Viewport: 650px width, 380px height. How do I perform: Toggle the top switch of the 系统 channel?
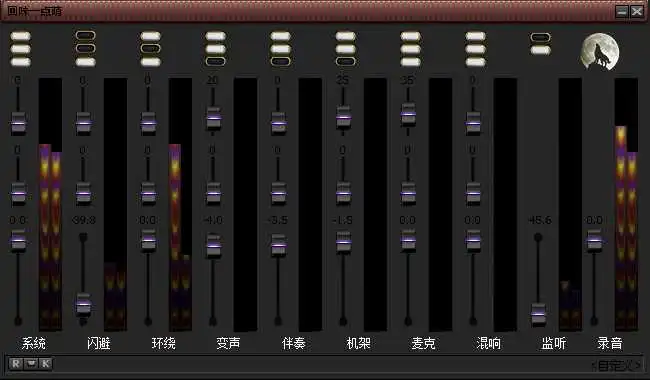click(20, 36)
